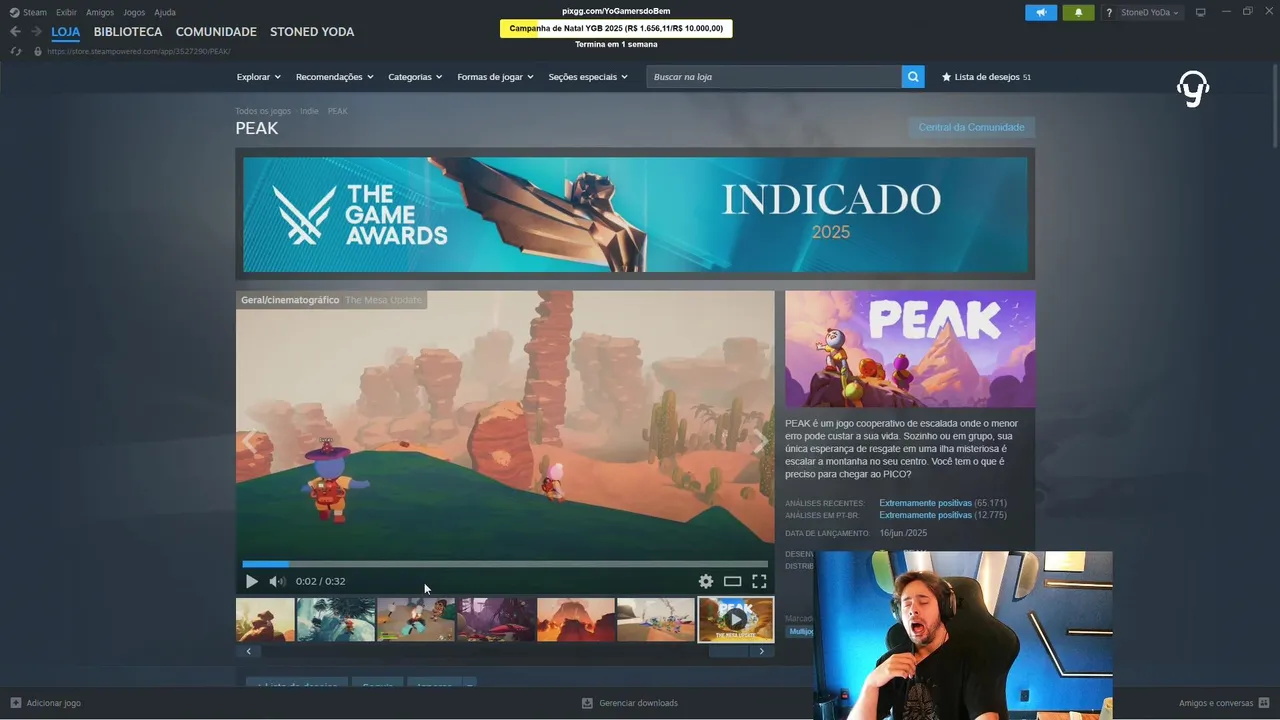
Task: Expand the Formas de jogar menu
Action: pos(495,77)
